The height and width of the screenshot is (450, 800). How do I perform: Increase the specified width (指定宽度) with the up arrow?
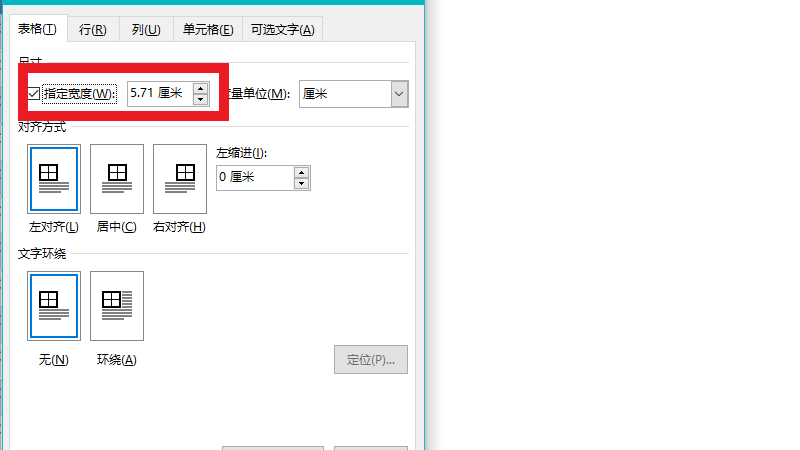(201, 88)
